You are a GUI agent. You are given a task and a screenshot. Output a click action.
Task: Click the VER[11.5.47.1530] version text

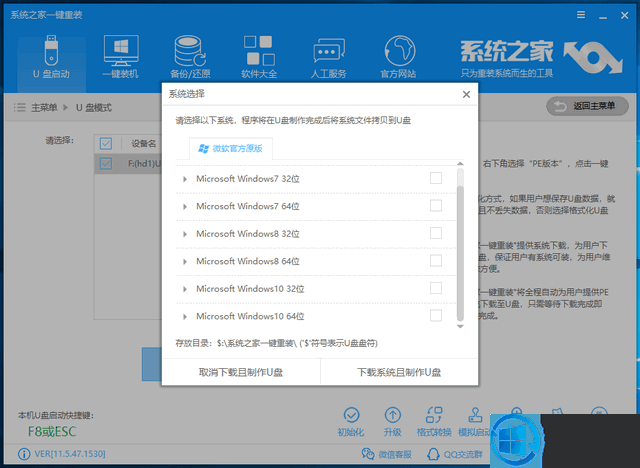70,454
